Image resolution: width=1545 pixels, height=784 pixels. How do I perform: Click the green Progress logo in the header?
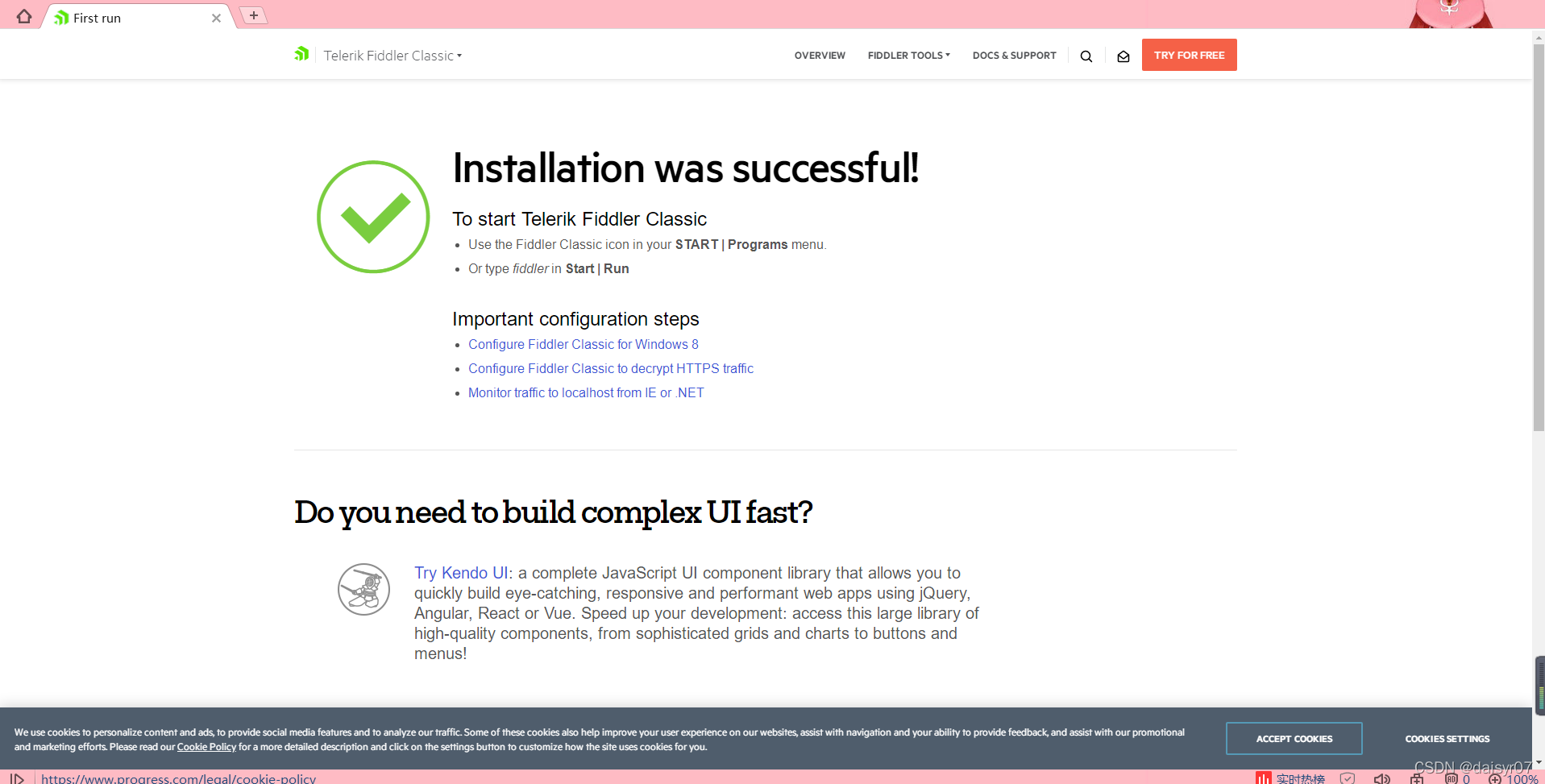pos(301,54)
